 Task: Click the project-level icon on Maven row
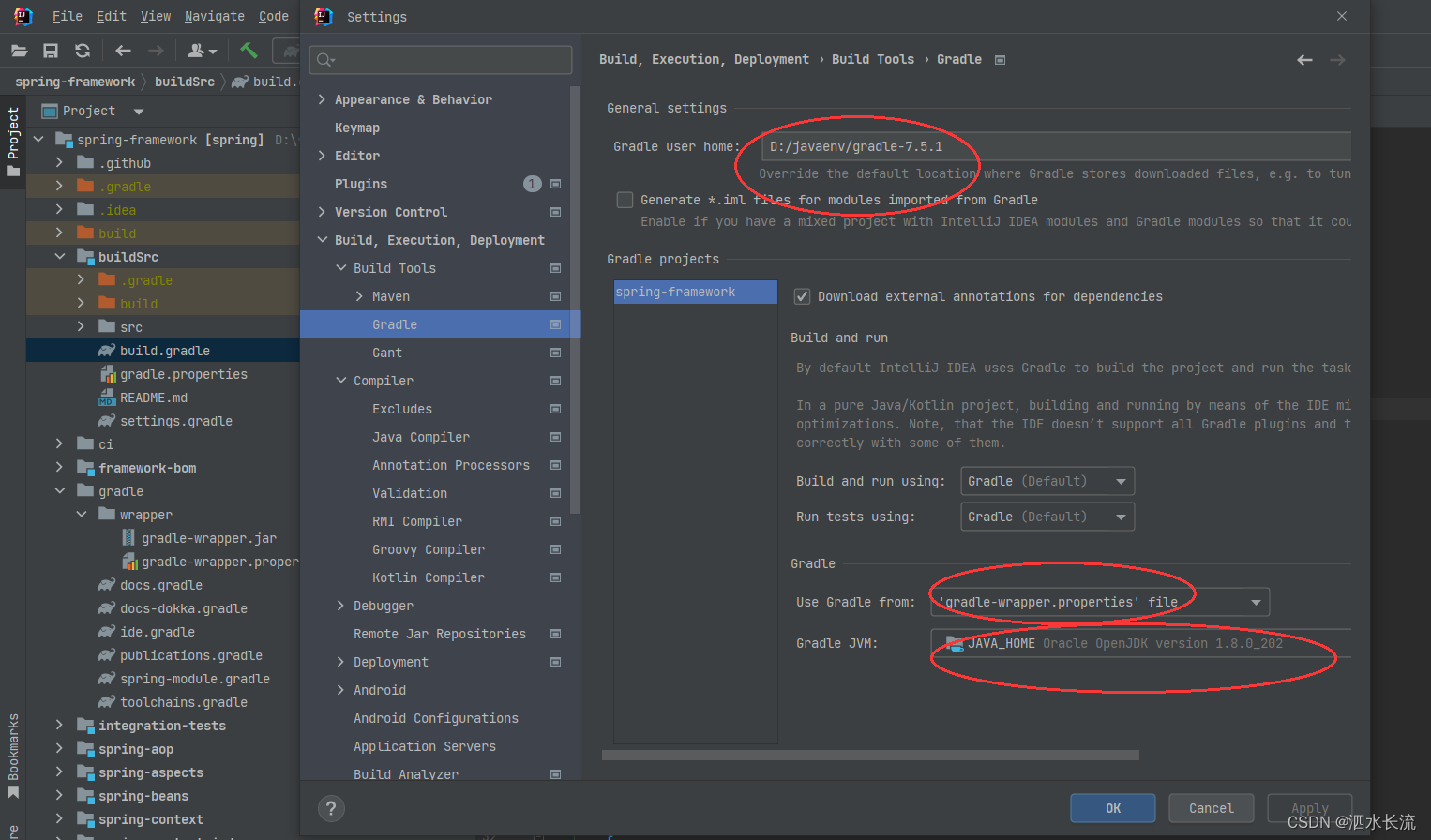pyautogui.click(x=555, y=296)
